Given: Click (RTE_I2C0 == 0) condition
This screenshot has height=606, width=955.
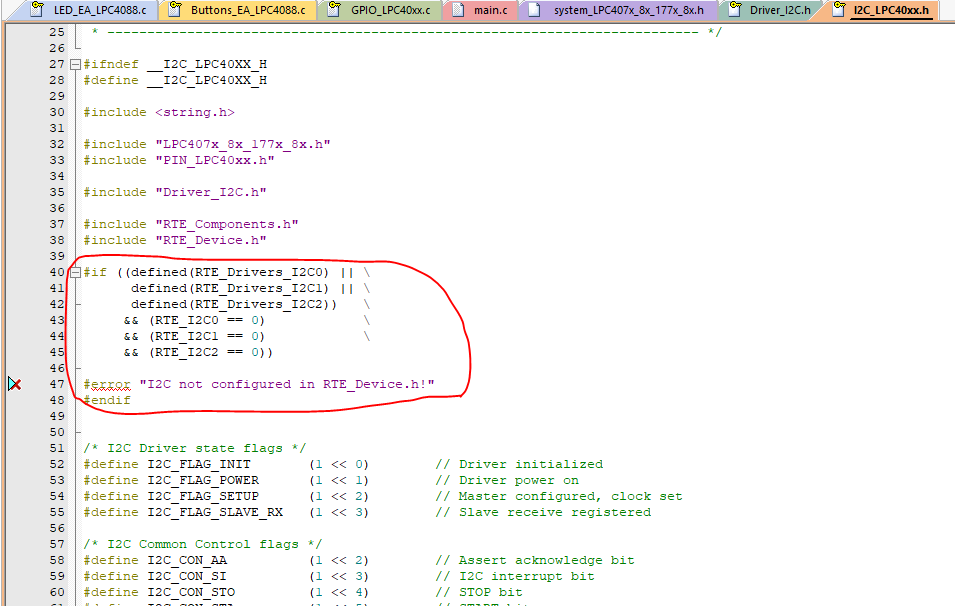Looking at the screenshot, I should pyautogui.click(x=207, y=320).
